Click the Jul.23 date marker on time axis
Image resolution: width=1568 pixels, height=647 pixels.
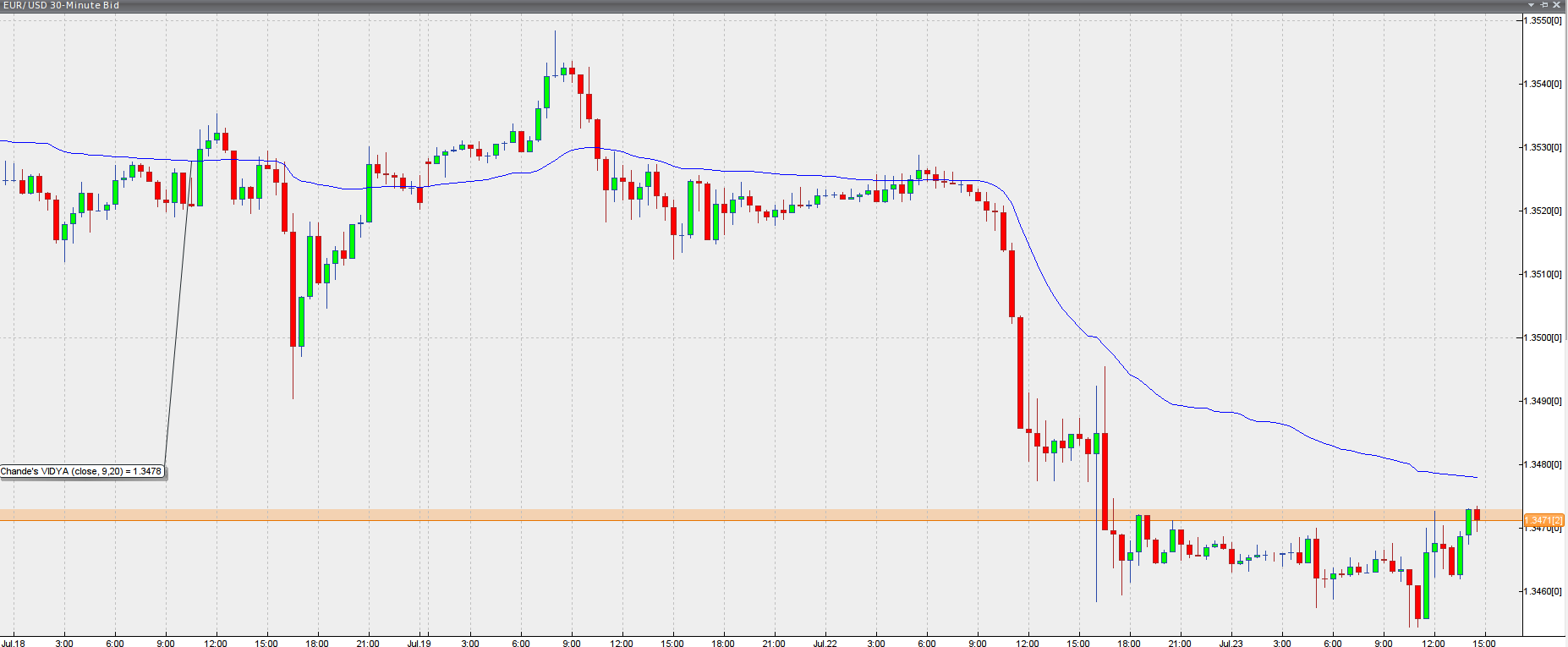click(x=1231, y=643)
